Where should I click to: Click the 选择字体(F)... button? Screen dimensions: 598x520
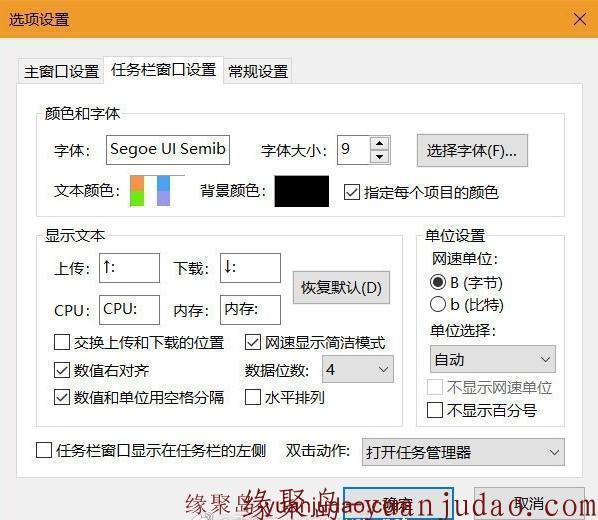(472, 151)
